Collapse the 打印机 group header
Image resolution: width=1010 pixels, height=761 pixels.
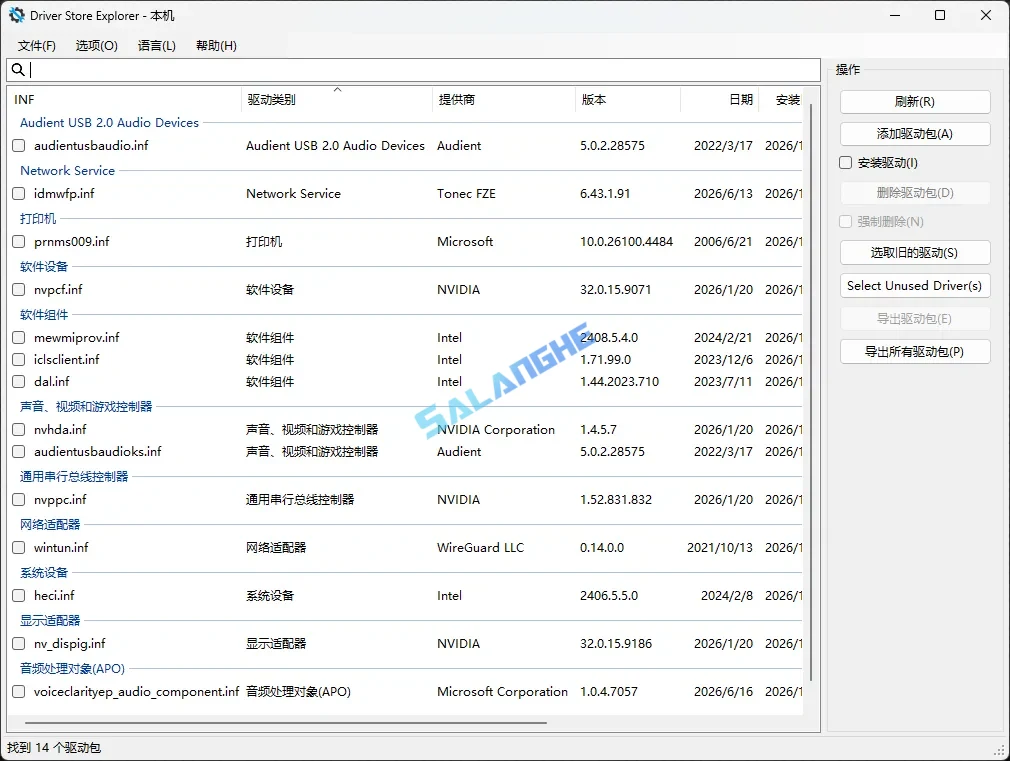38,218
